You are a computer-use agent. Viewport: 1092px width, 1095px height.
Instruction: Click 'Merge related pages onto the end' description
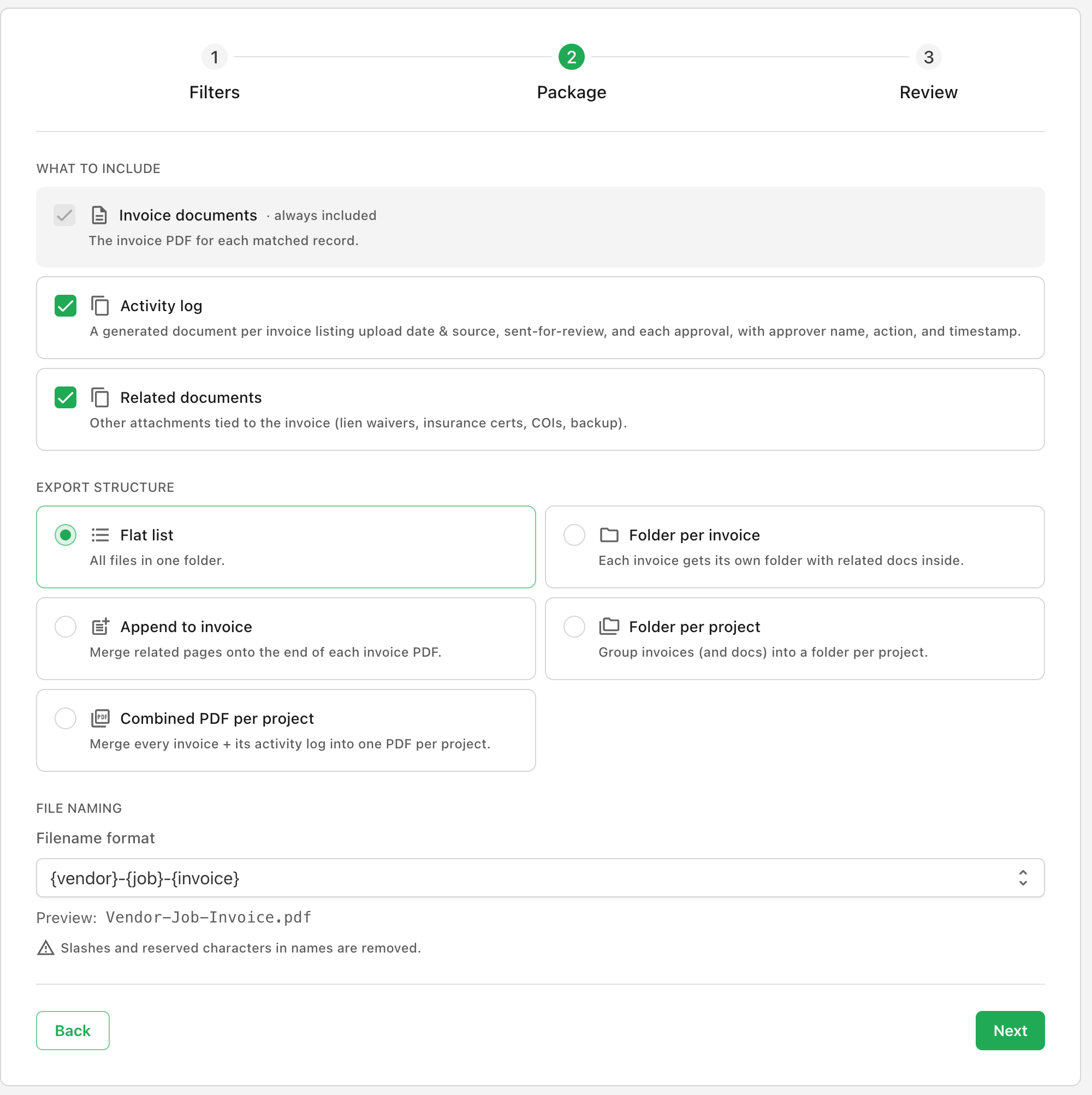pyautogui.click(x=265, y=652)
